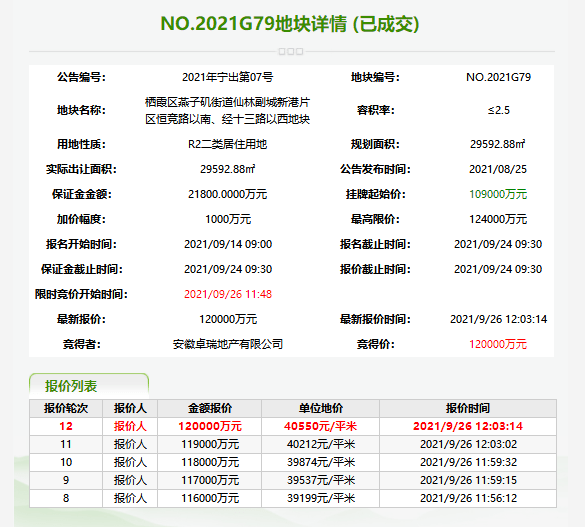Viewport: 585px width, 527px height.
Task: Click the parcel number value NO.2021G79
Action: [498, 77]
